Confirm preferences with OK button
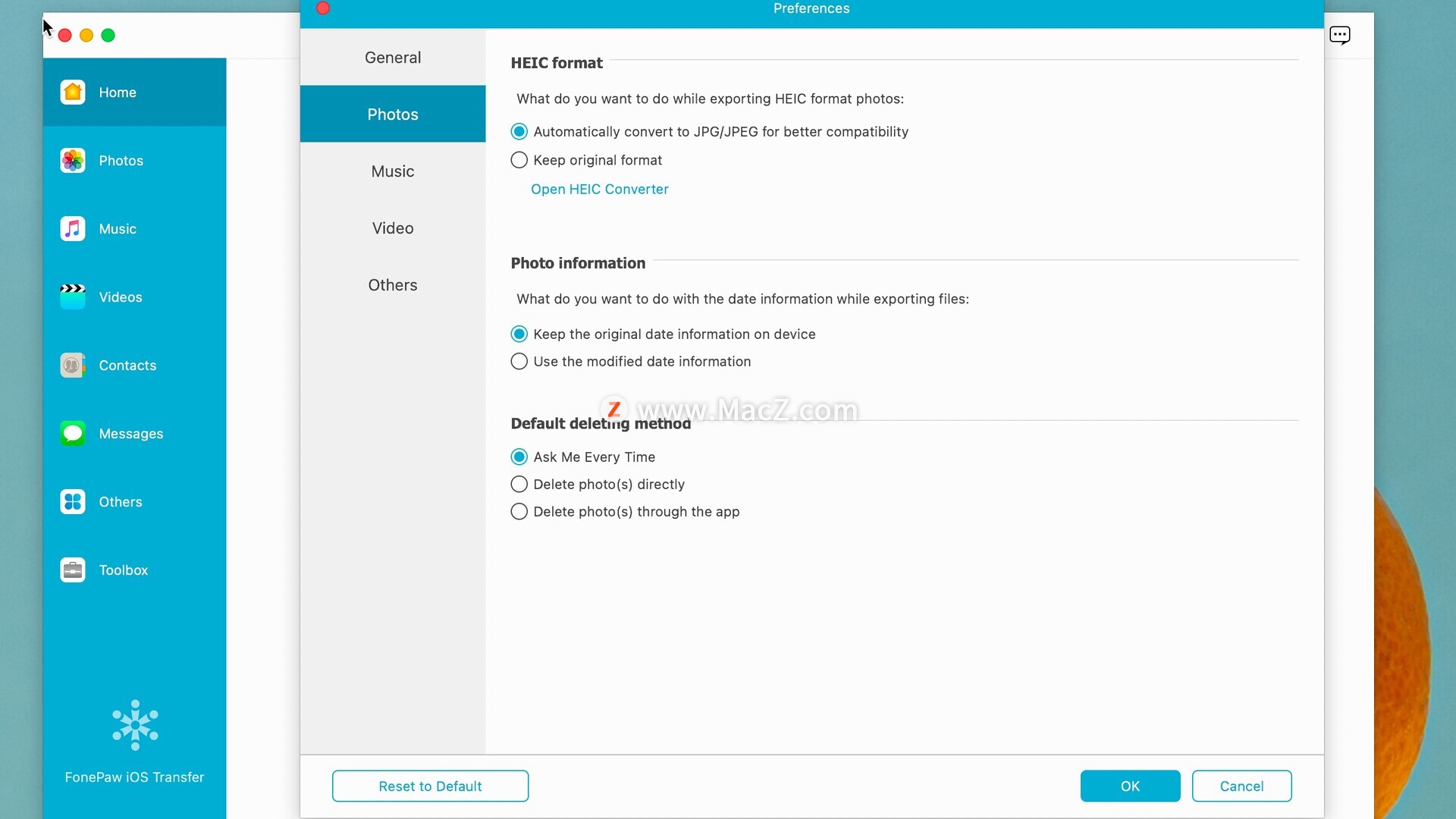 (1130, 786)
